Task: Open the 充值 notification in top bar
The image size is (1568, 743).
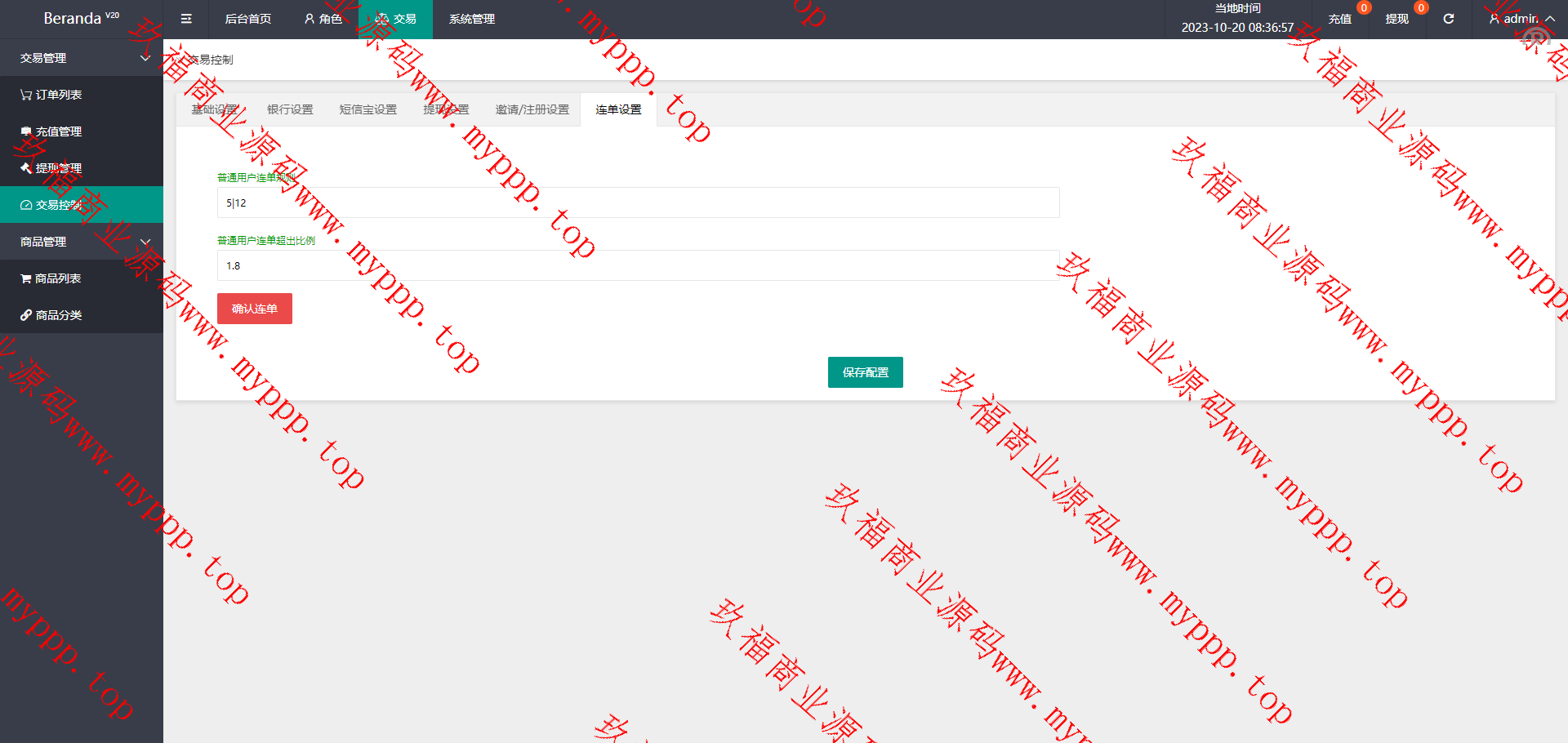Action: pos(1340,19)
